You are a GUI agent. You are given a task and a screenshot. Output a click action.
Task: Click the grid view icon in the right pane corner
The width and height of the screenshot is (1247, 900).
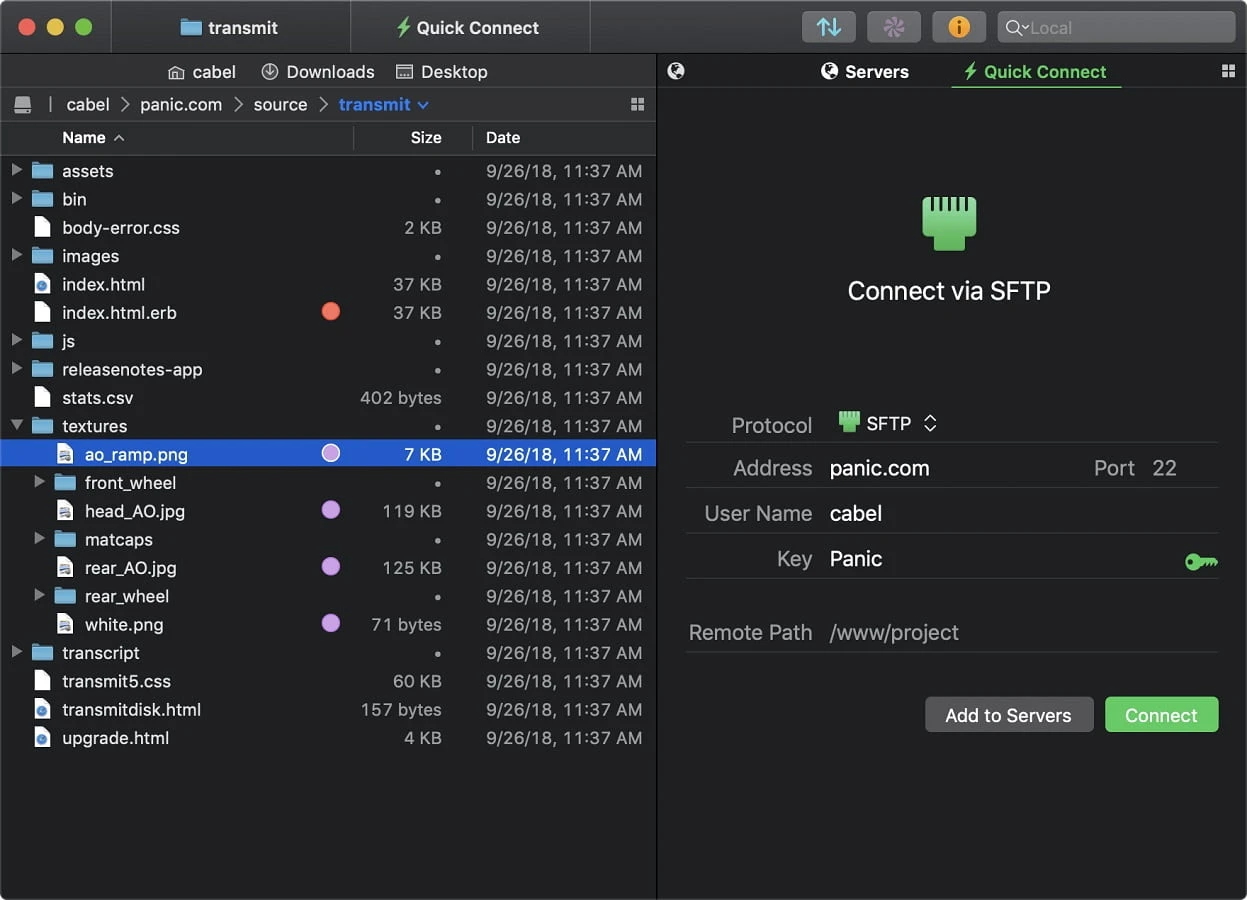click(x=1228, y=71)
